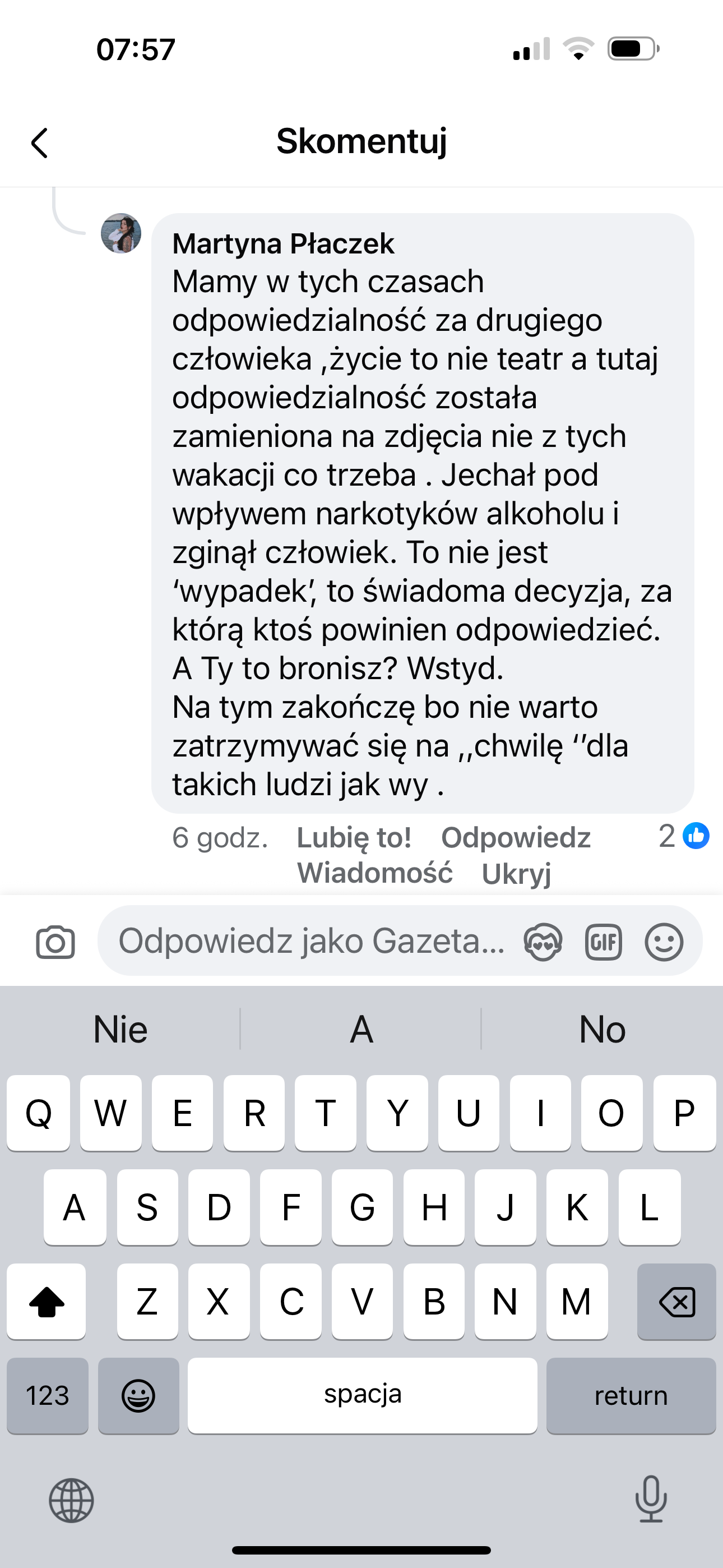
Task: Tap the backspace delete key
Action: (x=676, y=1302)
